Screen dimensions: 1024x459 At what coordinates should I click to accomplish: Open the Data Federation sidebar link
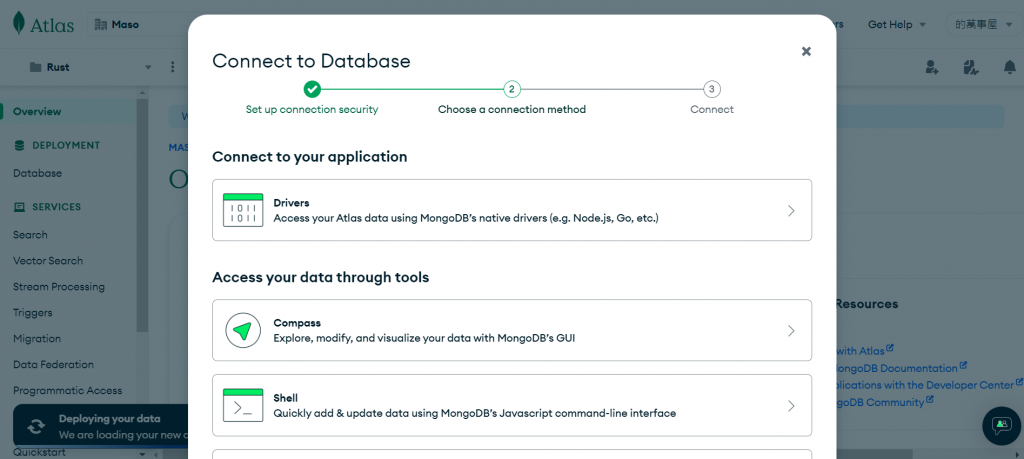pyautogui.click(x=53, y=365)
